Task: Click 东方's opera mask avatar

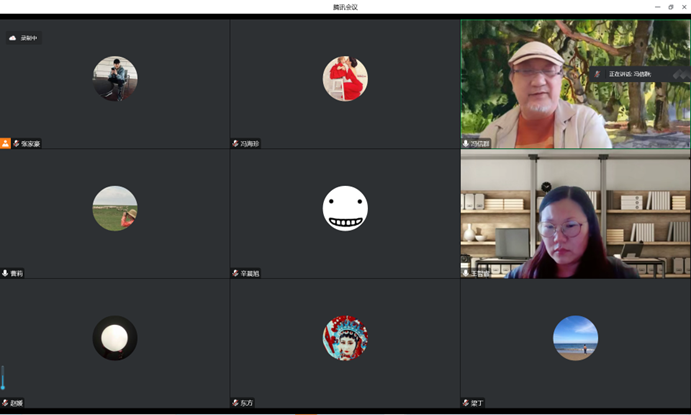Action: click(345, 338)
